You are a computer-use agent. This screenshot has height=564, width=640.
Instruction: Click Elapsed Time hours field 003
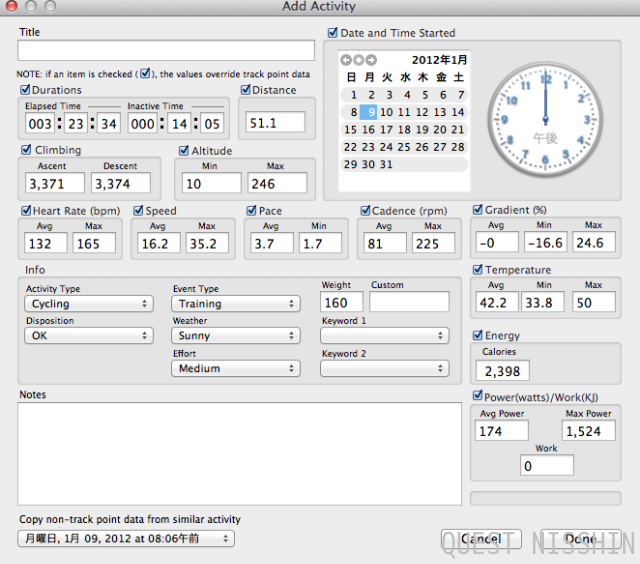(40, 123)
